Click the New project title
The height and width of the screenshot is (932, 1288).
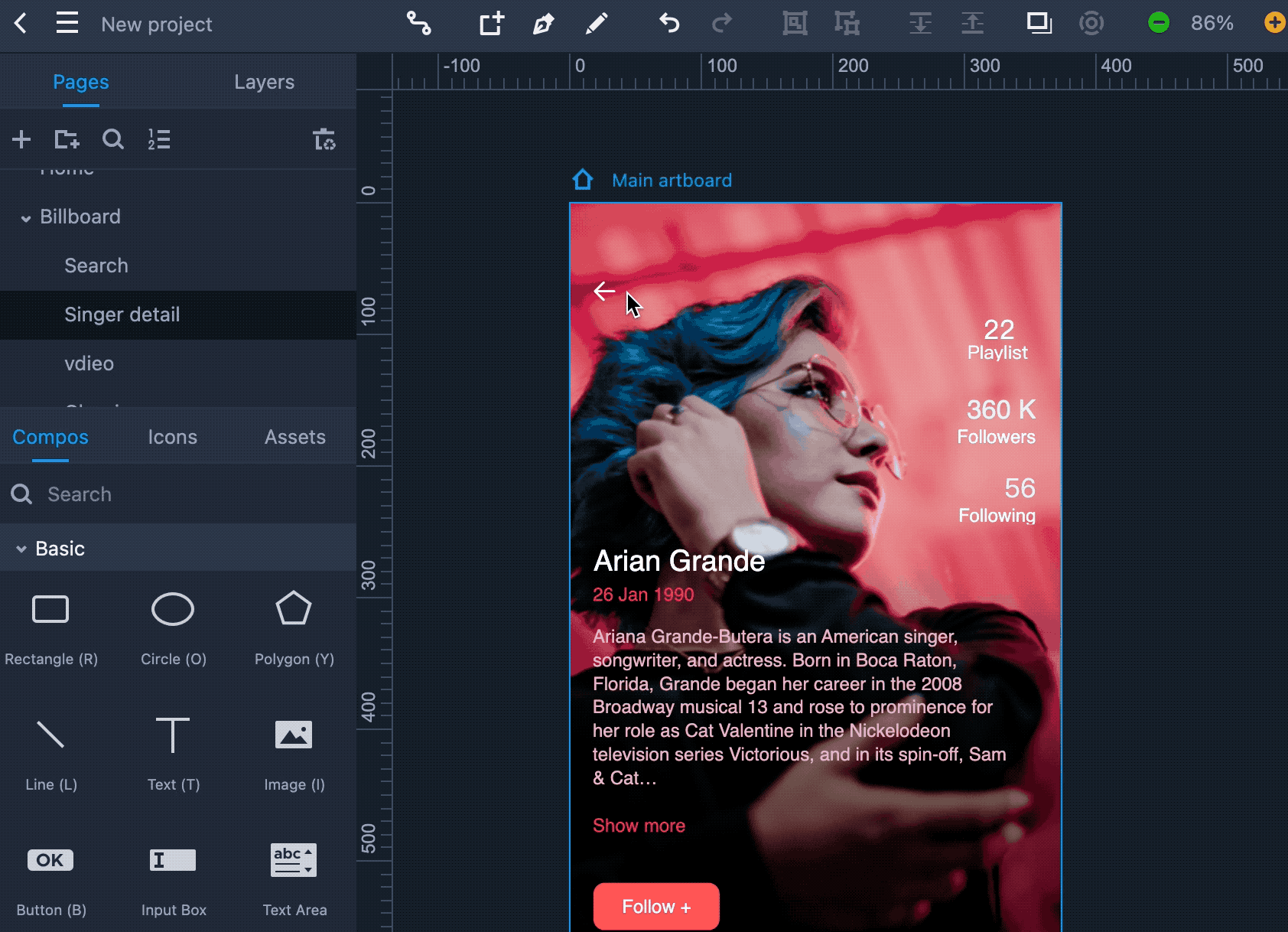(x=157, y=24)
